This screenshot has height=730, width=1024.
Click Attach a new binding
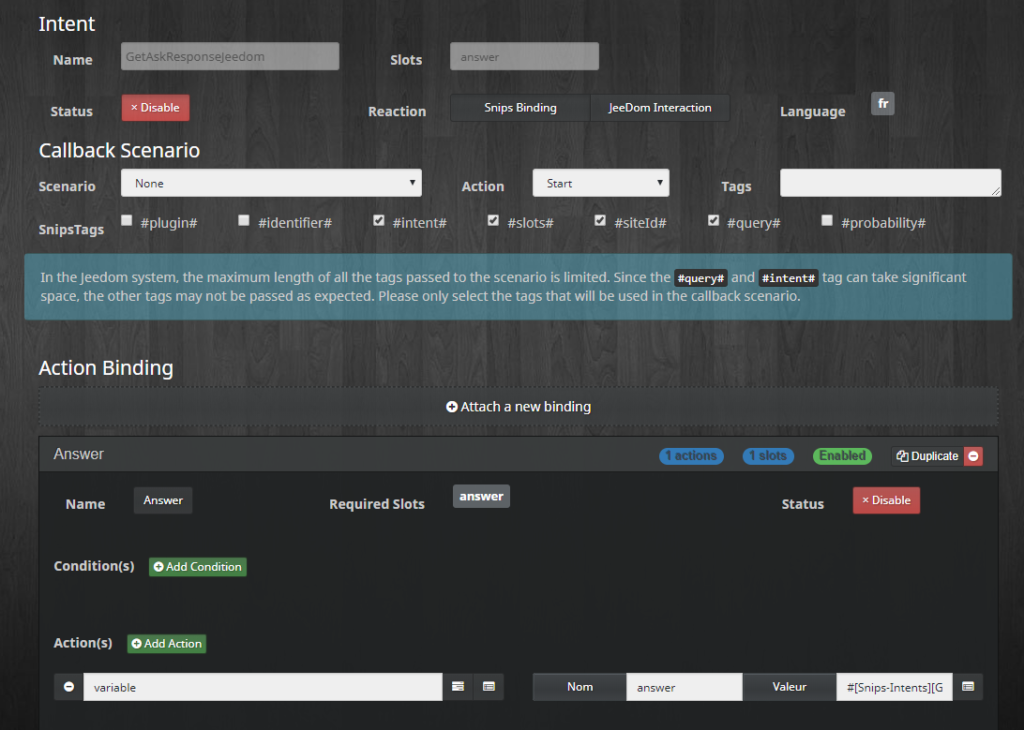pyautogui.click(x=519, y=407)
